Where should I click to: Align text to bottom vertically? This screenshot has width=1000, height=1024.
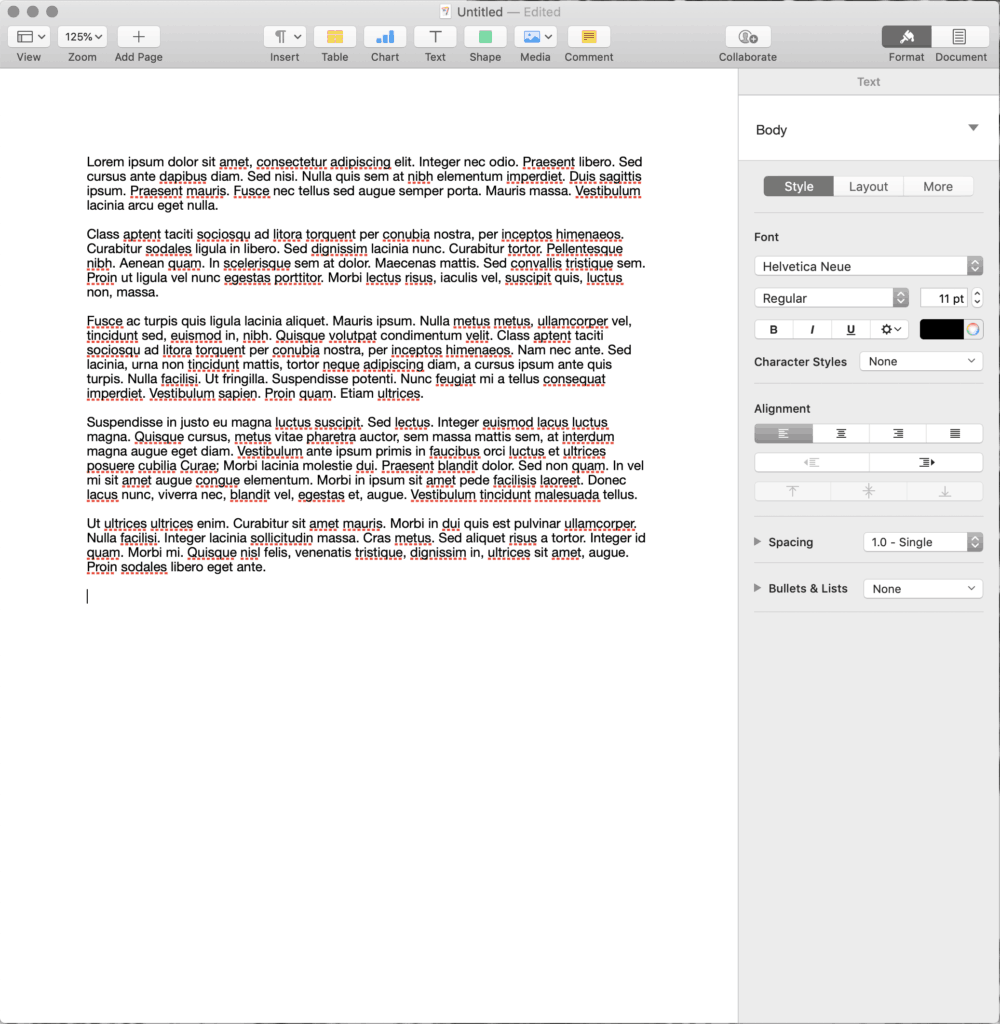(x=945, y=491)
